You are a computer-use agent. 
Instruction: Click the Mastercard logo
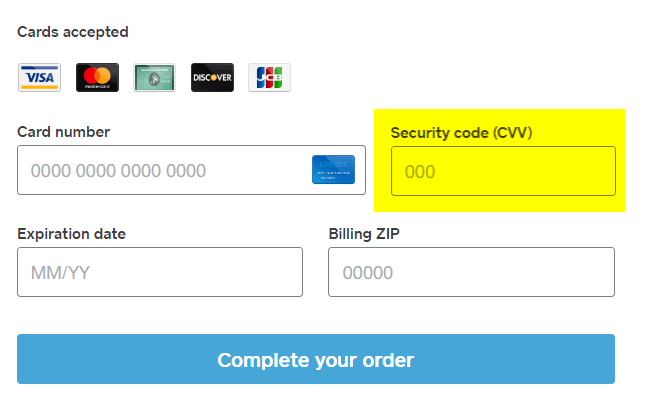(x=97, y=77)
